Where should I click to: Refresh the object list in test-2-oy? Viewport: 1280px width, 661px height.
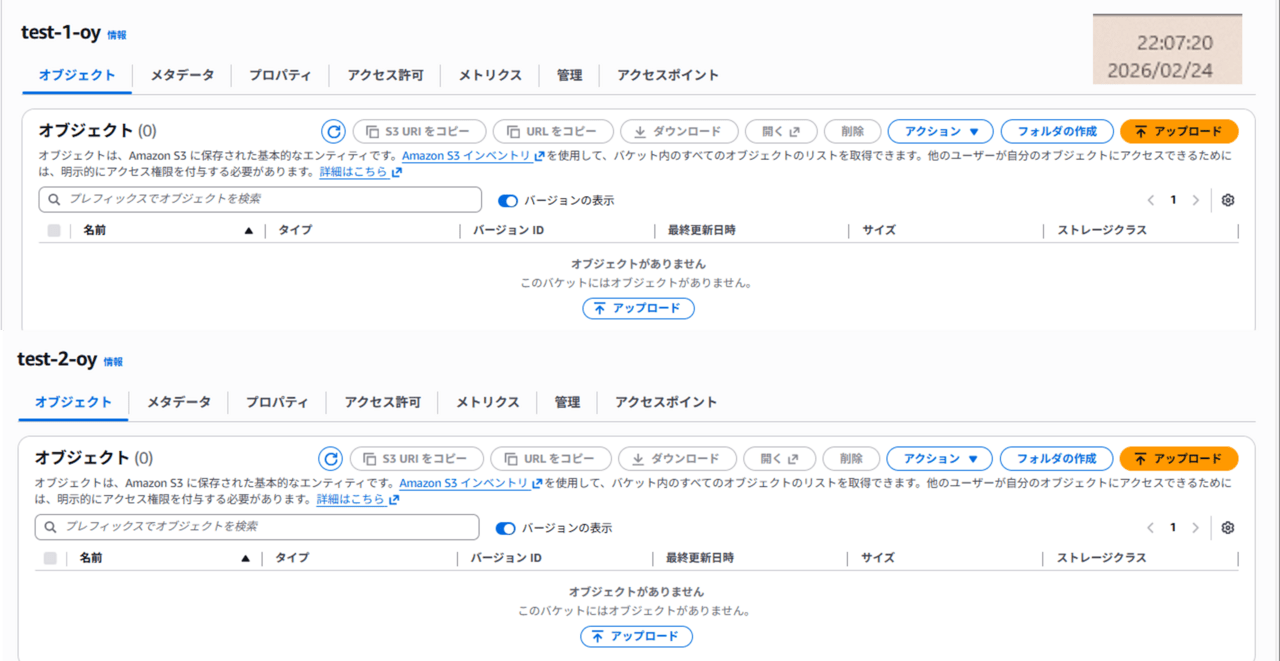[330, 459]
